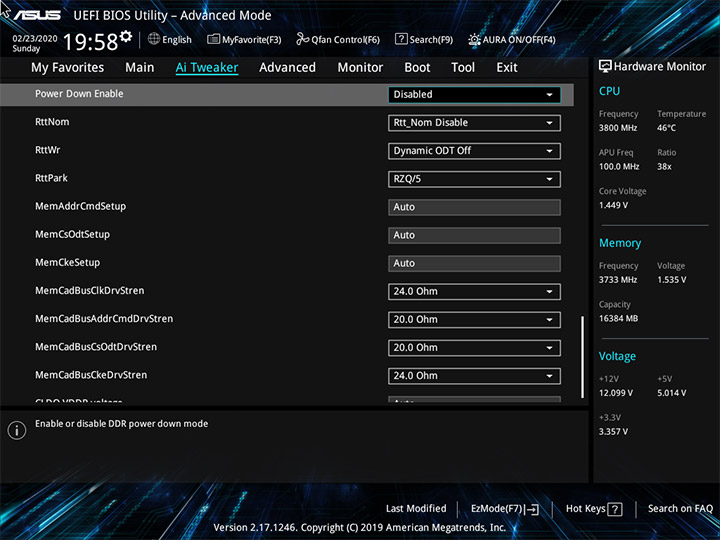Viewport: 720px width, 540px height.
Task: Click the 12.099 V reading
Action: pos(615,393)
